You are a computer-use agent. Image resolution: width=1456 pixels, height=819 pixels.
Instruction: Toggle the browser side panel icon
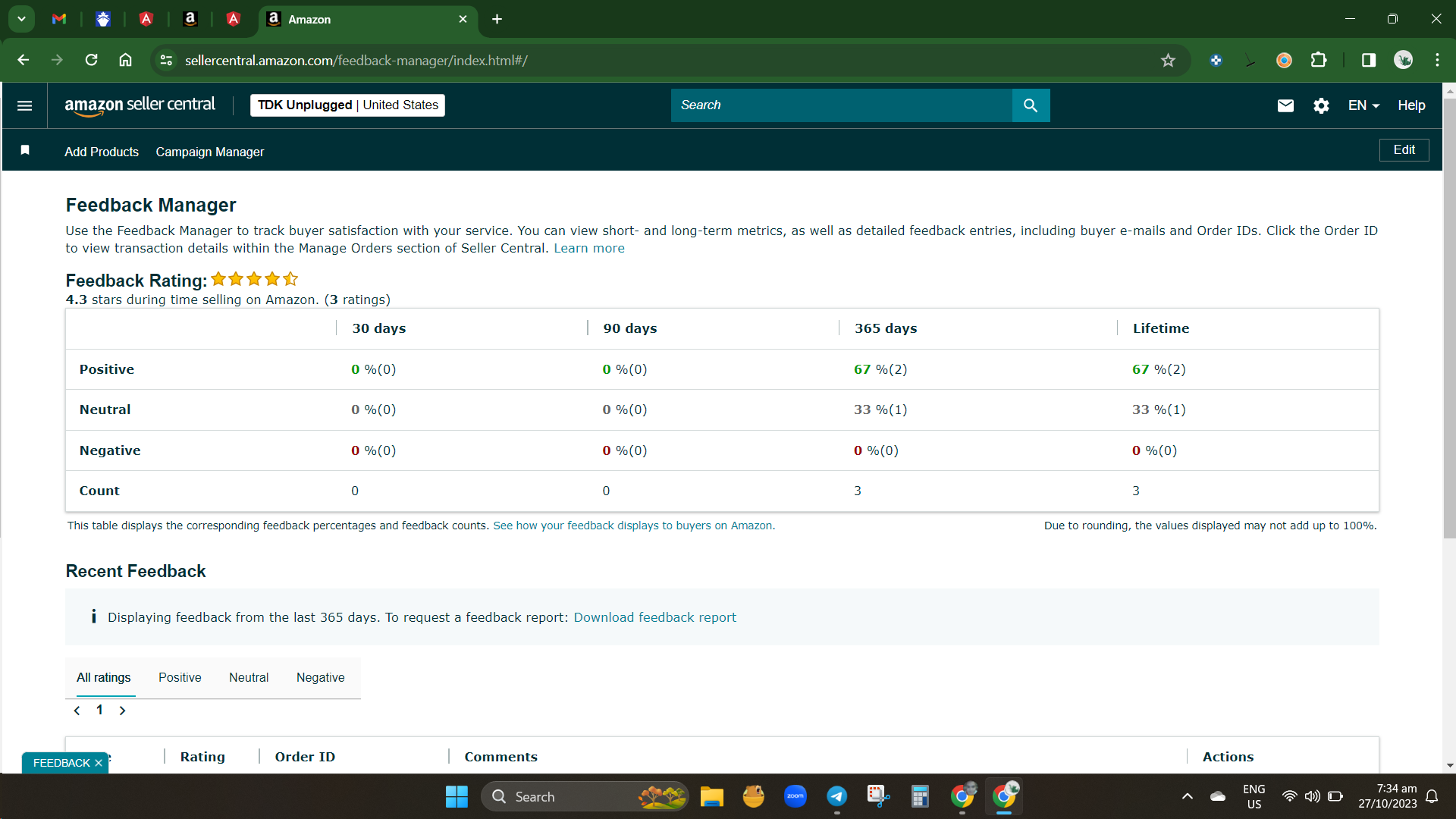(x=1369, y=60)
